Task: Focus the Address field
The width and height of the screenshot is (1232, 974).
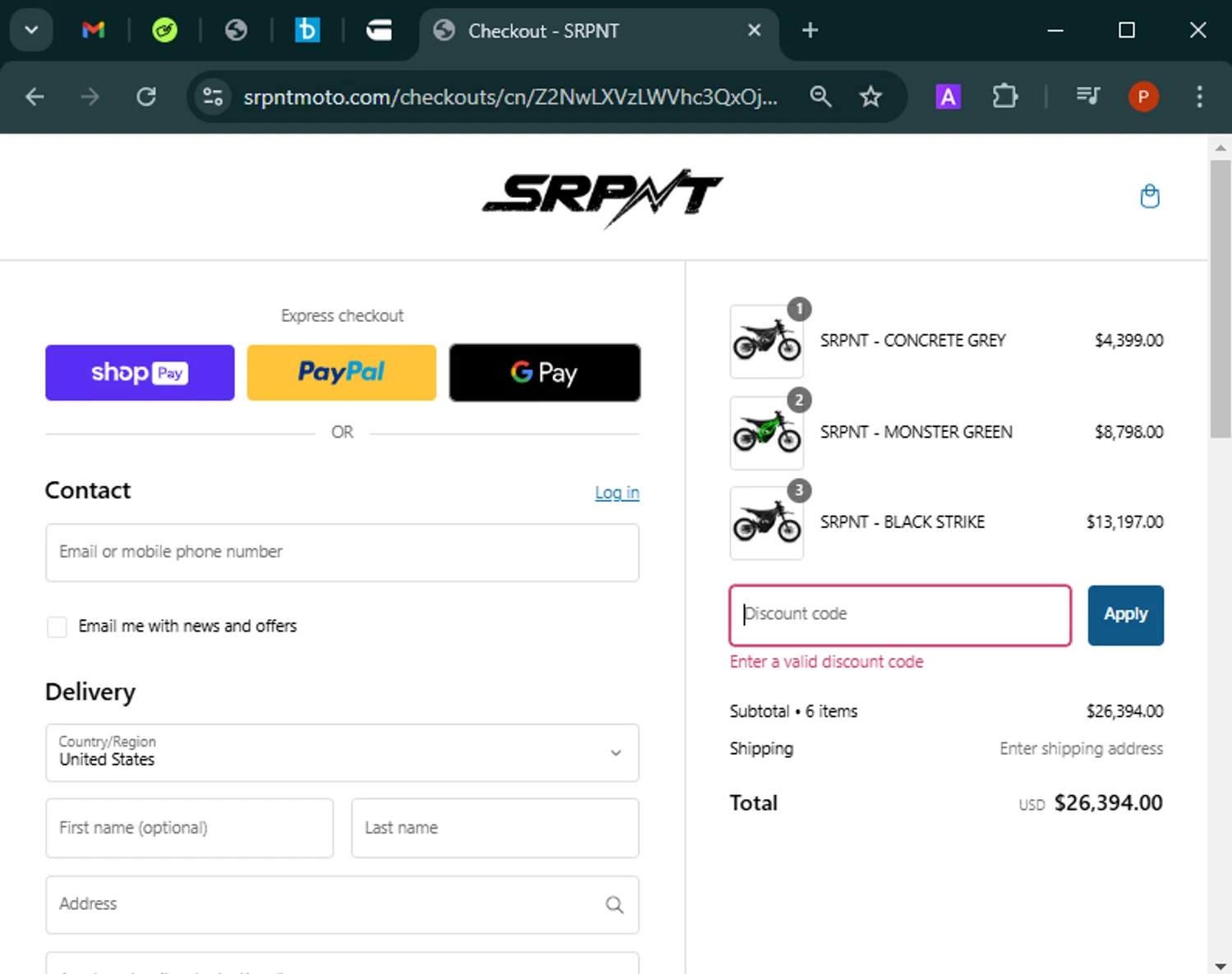Action: pos(342,905)
